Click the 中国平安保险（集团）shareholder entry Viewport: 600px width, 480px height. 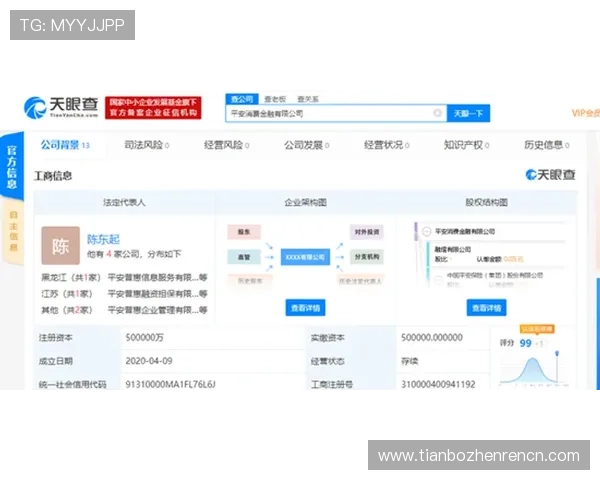(x=495, y=275)
